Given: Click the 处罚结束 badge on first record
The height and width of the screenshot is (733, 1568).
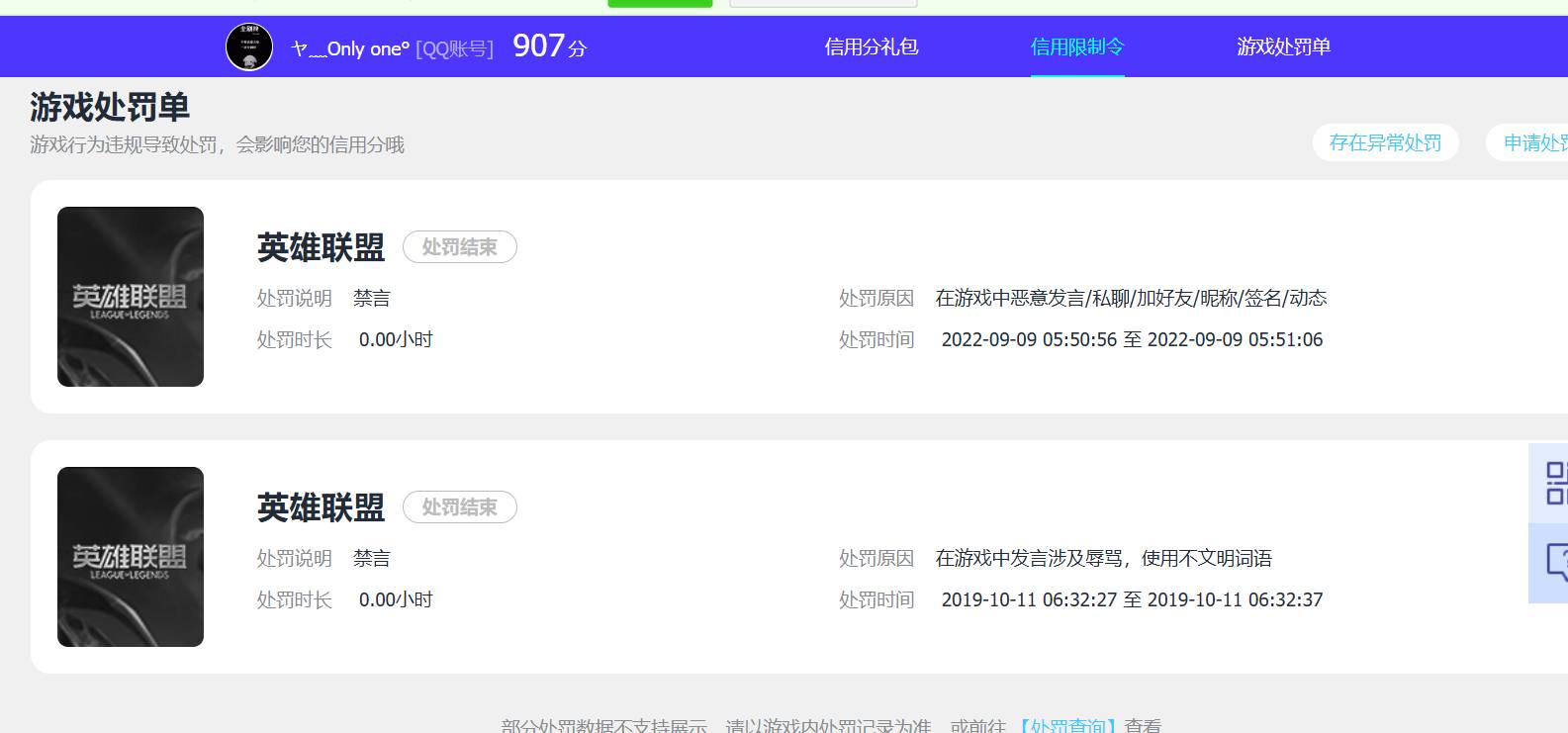Looking at the screenshot, I should point(459,247).
